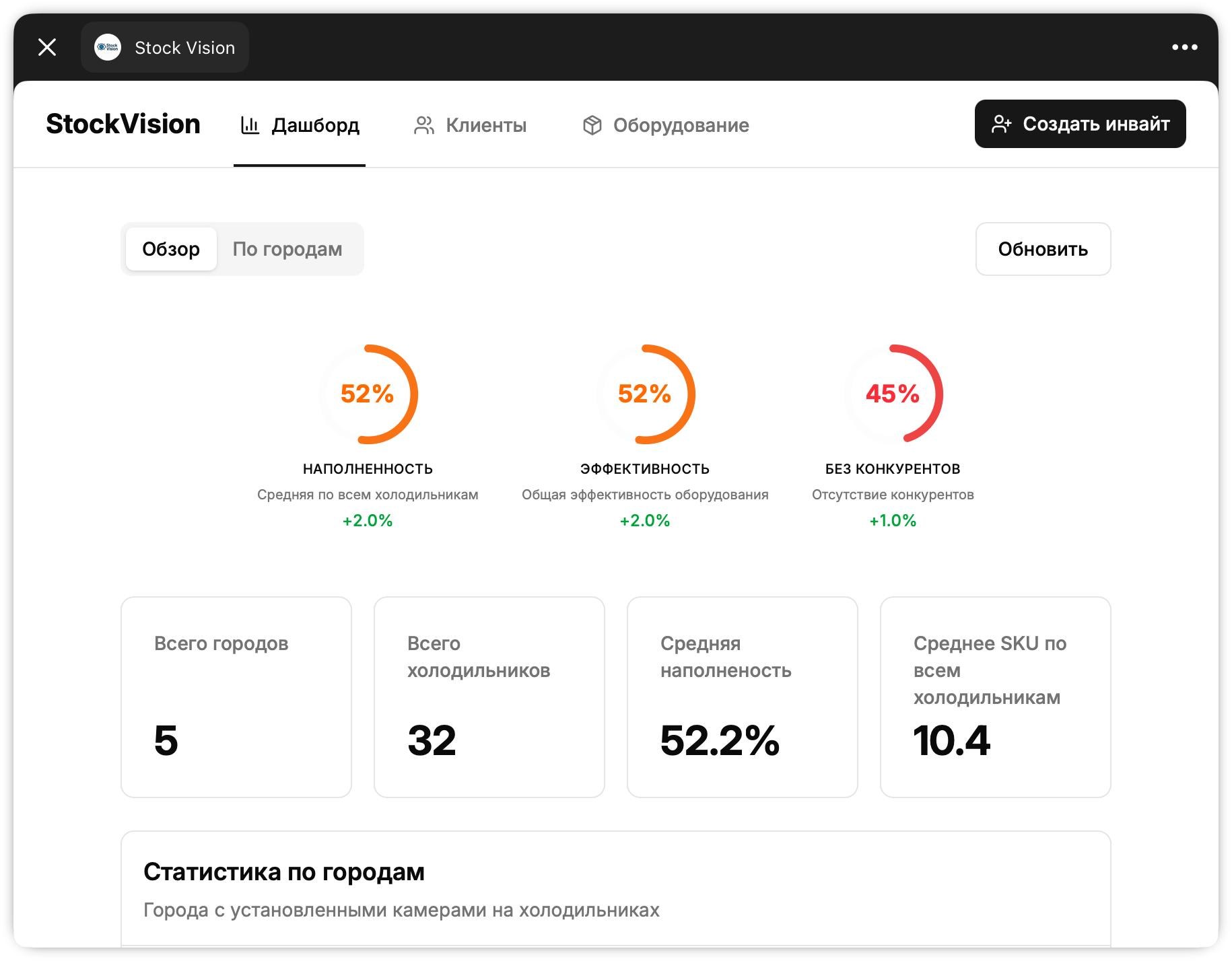
Task: Click the add-user icon in Создать инвайт
Action: pyautogui.click(x=1001, y=124)
